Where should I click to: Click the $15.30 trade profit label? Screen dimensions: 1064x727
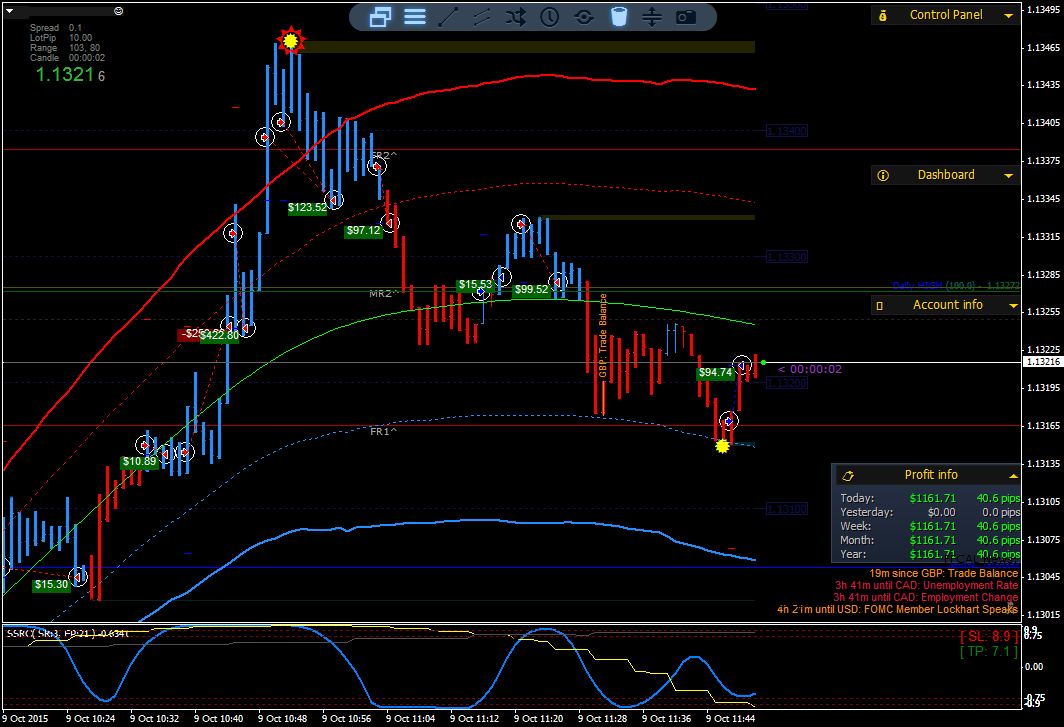[52, 584]
